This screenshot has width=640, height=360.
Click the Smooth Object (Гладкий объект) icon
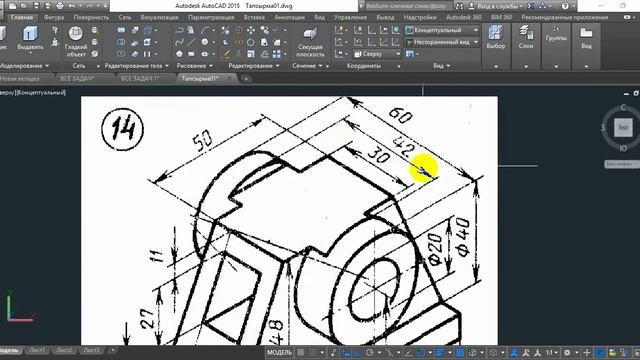coord(76,33)
